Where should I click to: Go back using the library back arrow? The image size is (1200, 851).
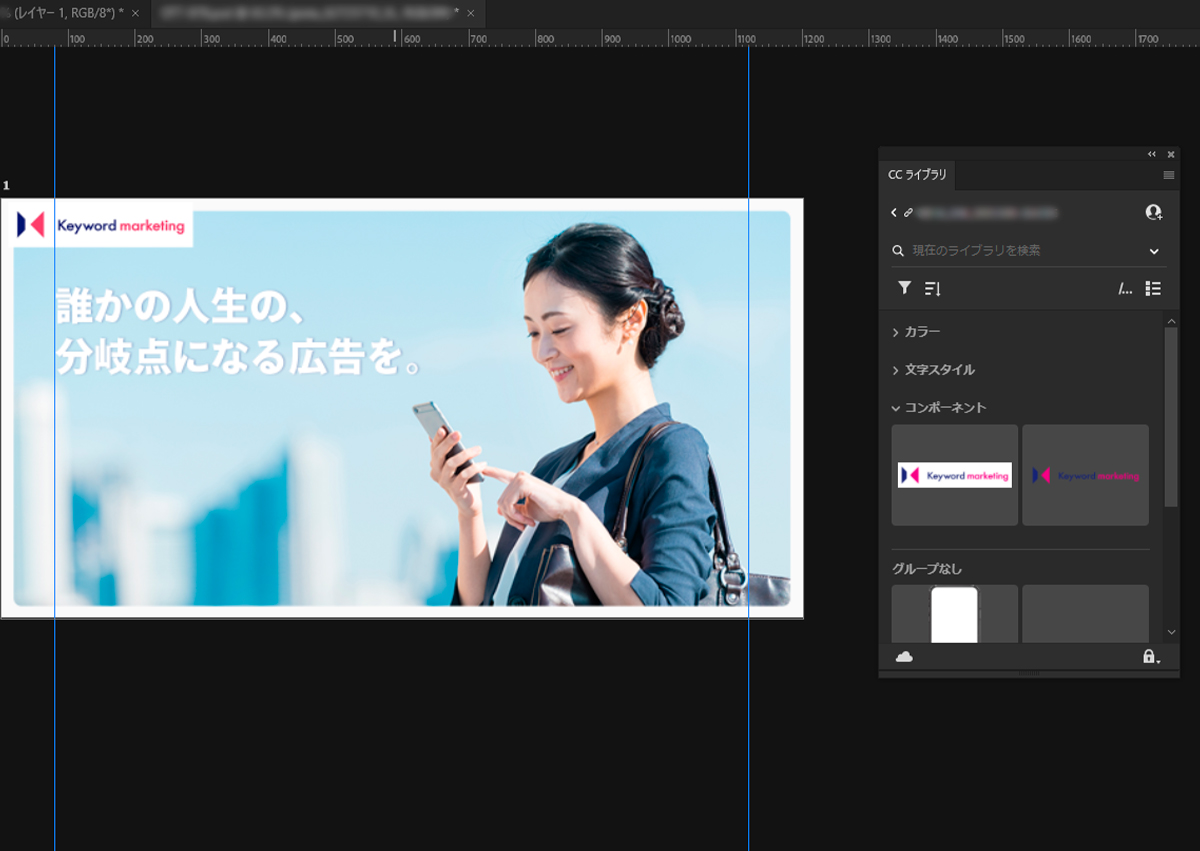coord(894,213)
